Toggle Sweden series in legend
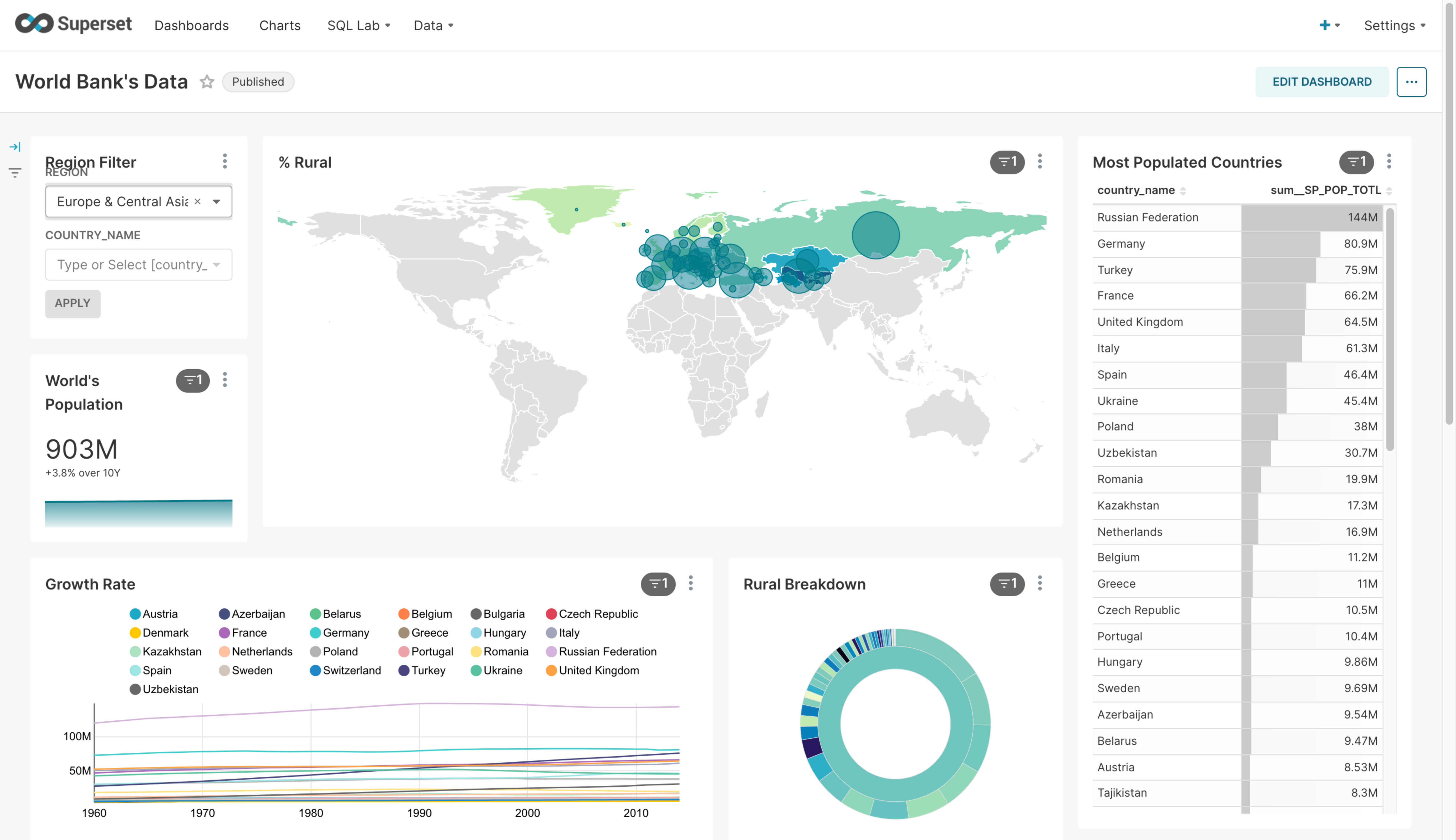1456x840 pixels. [246, 670]
